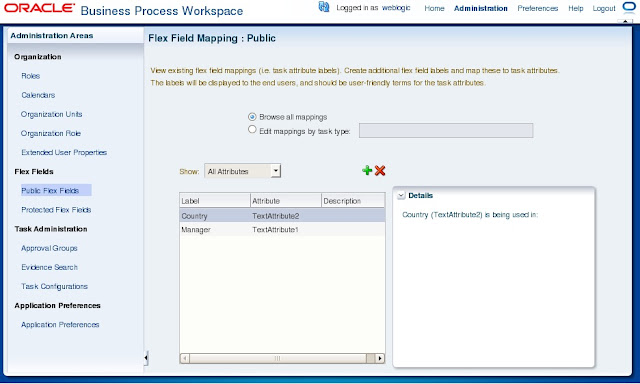This screenshot has height=384, width=640.
Task: Open the Home menu link
Action: point(434,8)
